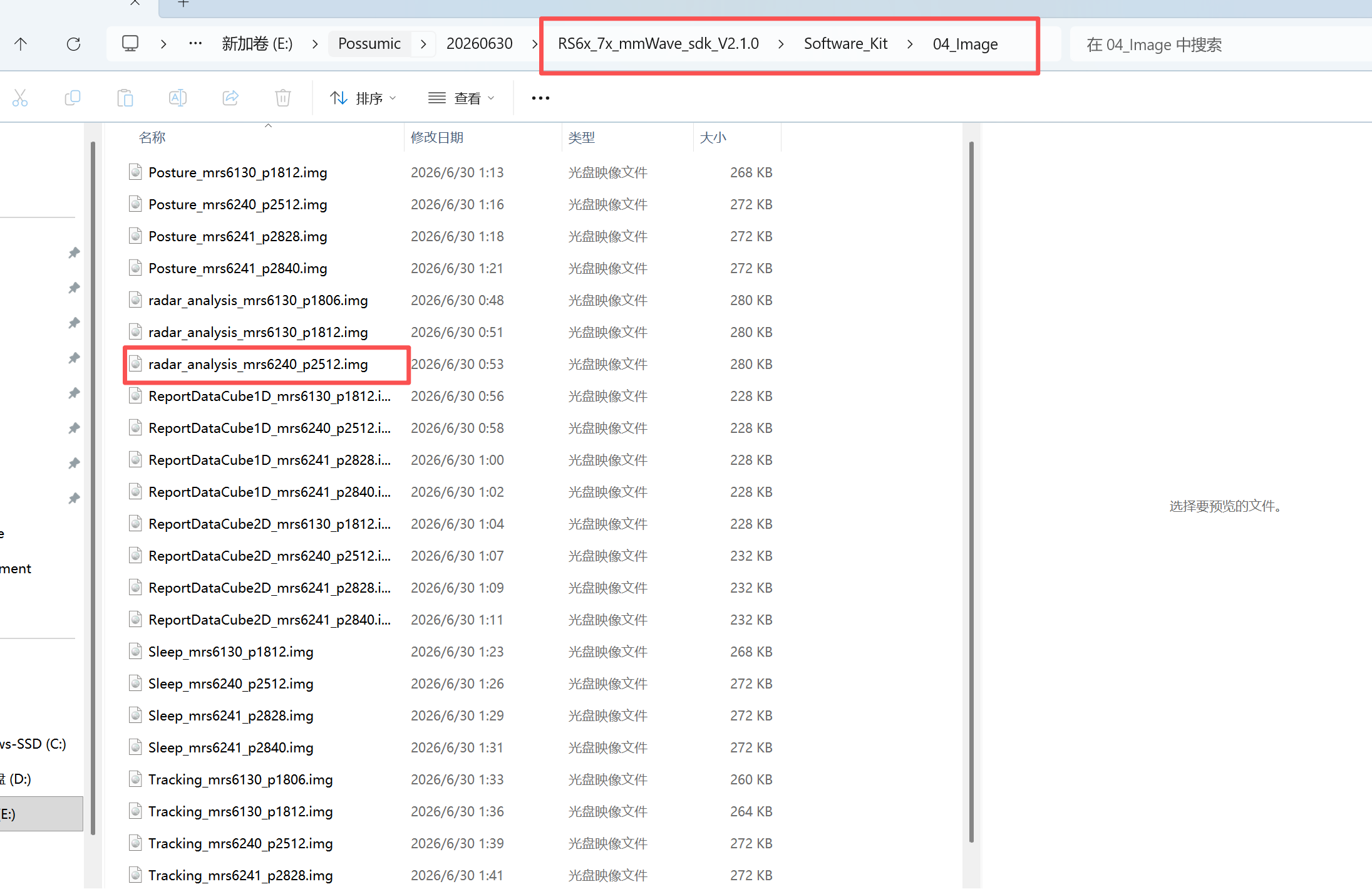The height and width of the screenshot is (889, 1372).
Task: Click the navigation pane vertical scrollbar
Action: click(93, 489)
